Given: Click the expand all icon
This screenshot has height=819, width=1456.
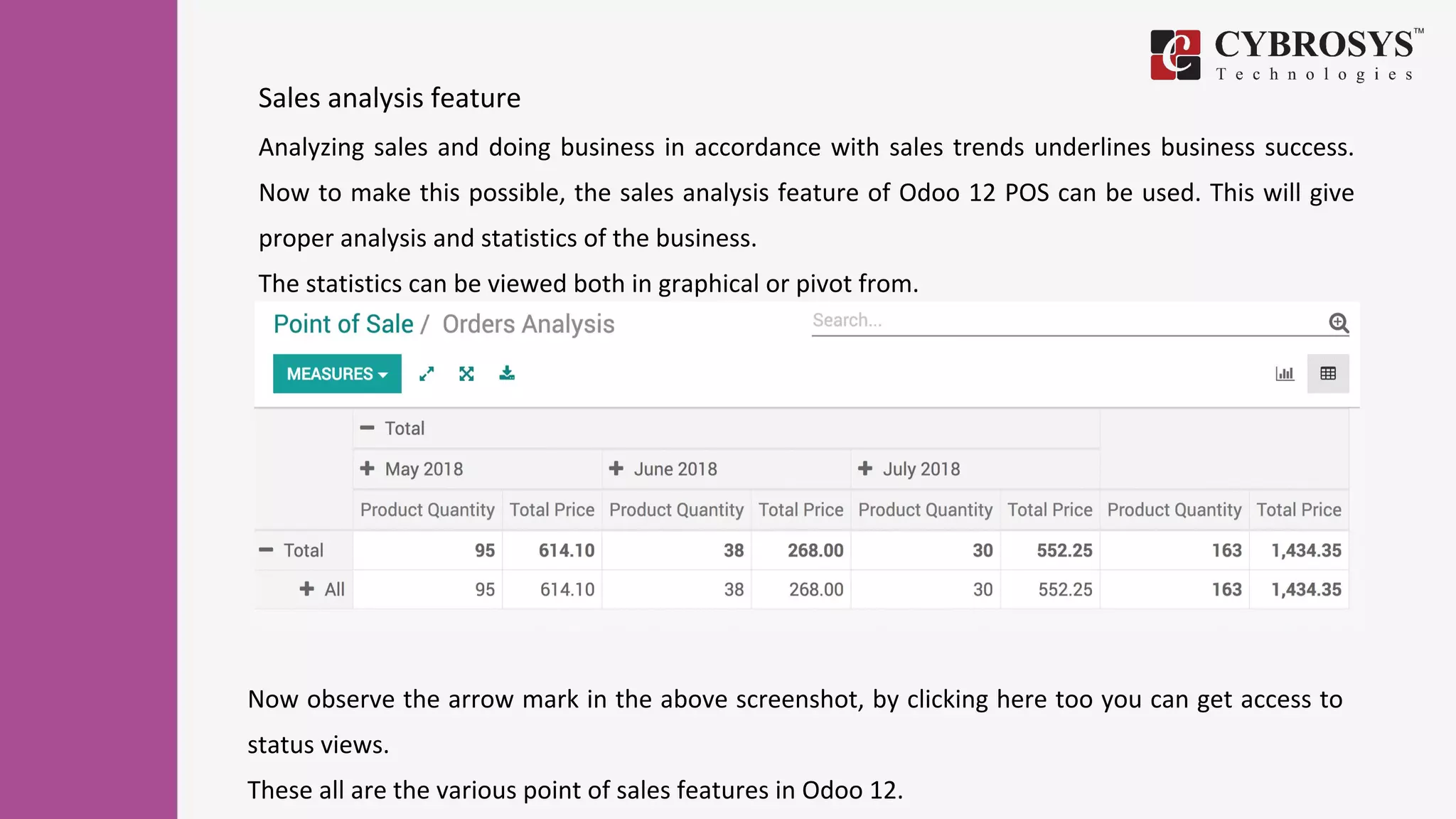Looking at the screenshot, I should click(x=466, y=374).
